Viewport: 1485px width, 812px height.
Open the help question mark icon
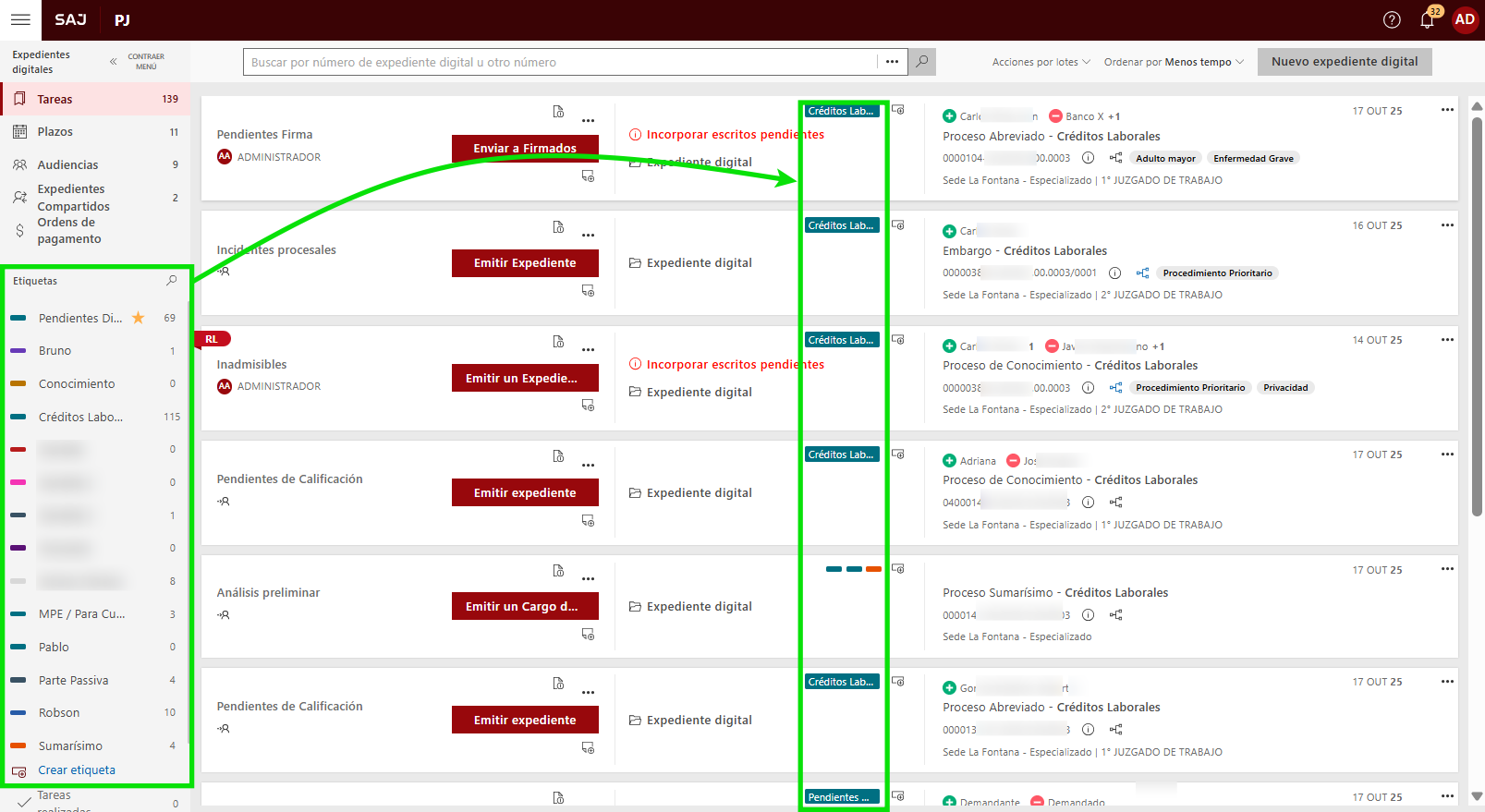[1392, 19]
